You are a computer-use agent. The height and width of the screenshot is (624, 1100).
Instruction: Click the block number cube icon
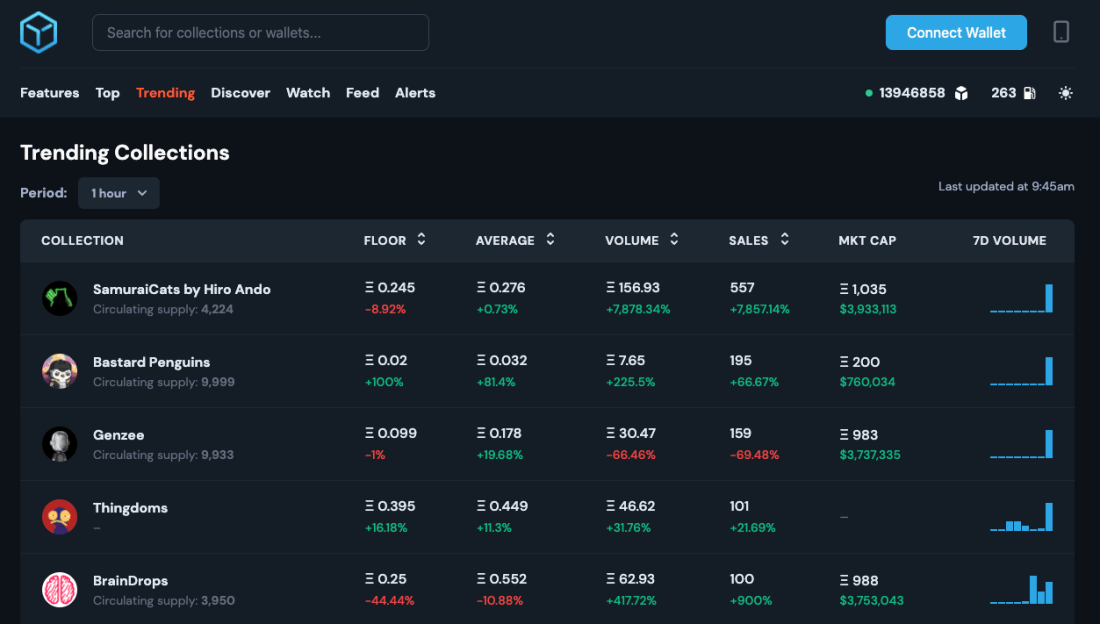point(961,93)
